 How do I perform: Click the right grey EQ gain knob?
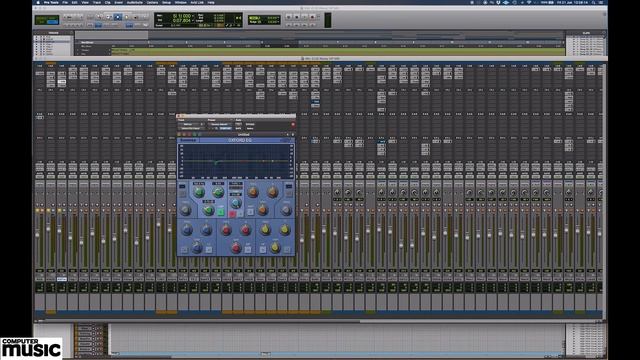[286, 210]
